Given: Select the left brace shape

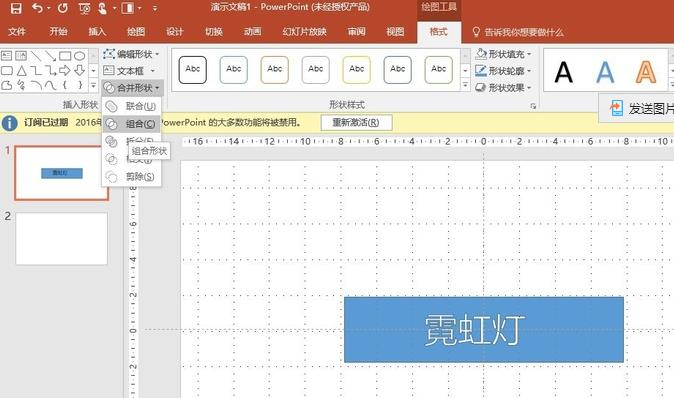Looking at the screenshot, I should (x=65, y=85).
